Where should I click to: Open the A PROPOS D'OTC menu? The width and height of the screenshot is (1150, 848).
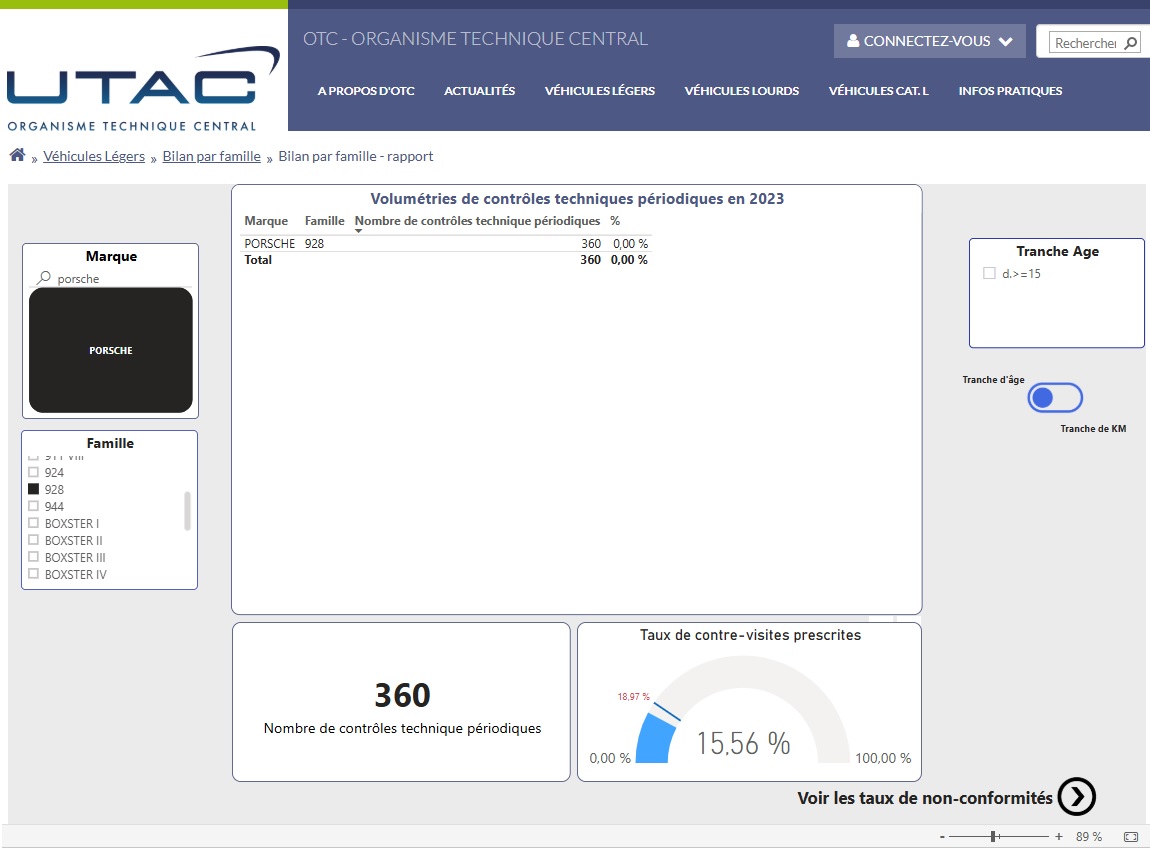[x=366, y=91]
